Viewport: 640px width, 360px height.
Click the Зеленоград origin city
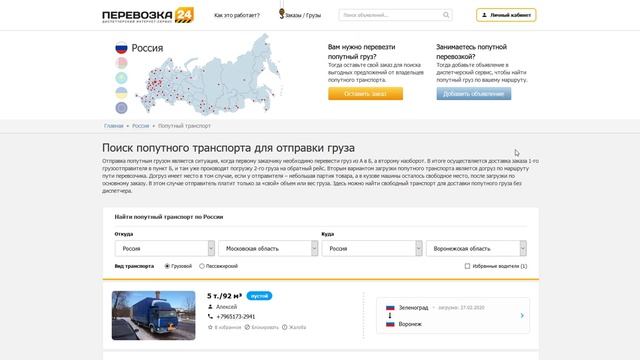pos(413,307)
